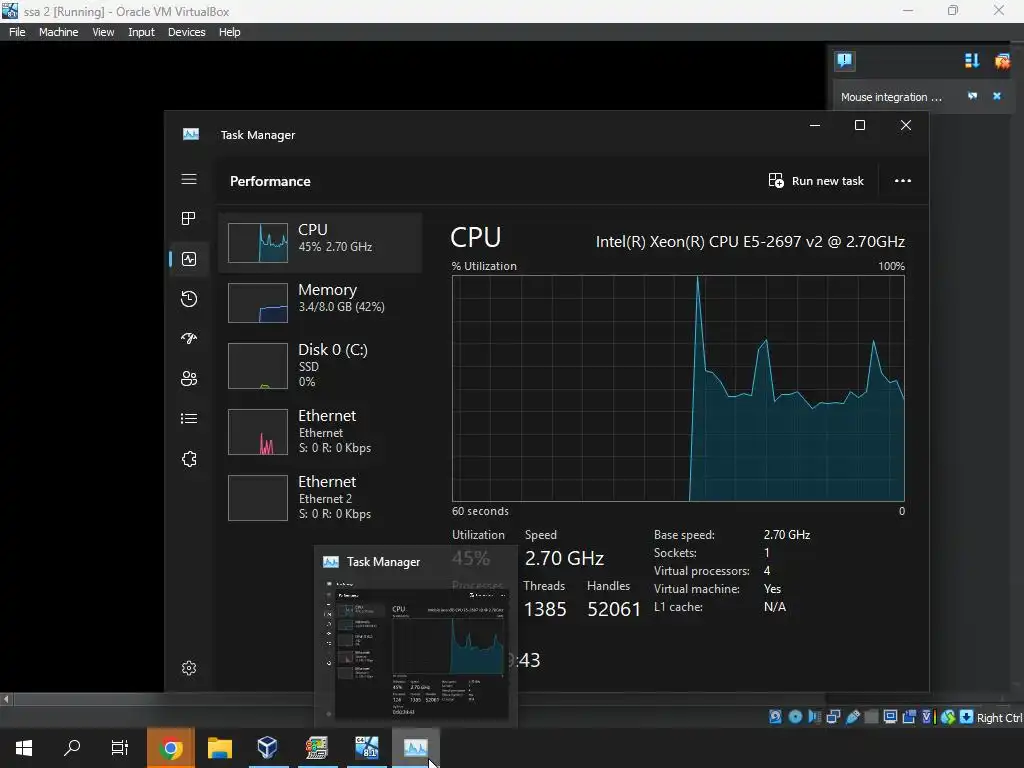Click optical disk status icon

pos(795,716)
